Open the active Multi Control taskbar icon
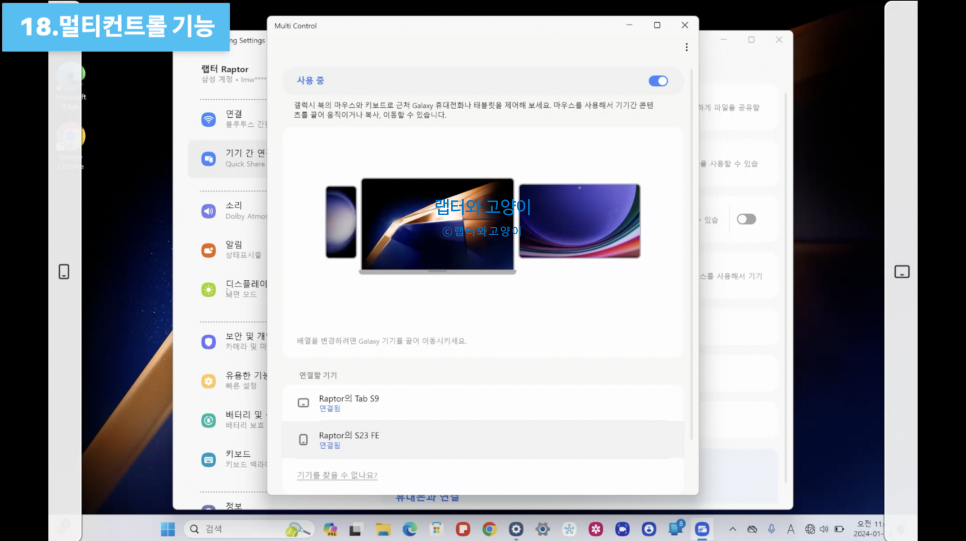966x541 pixels. 702,529
